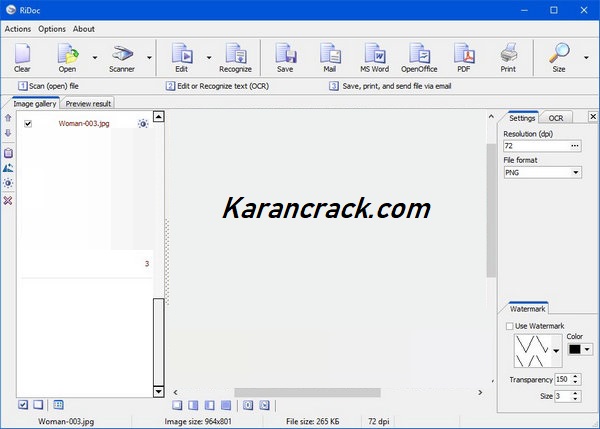600x429 pixels.
Task: Click brightness icon beside Woman-003.jpg
Action: pos(143,124)
